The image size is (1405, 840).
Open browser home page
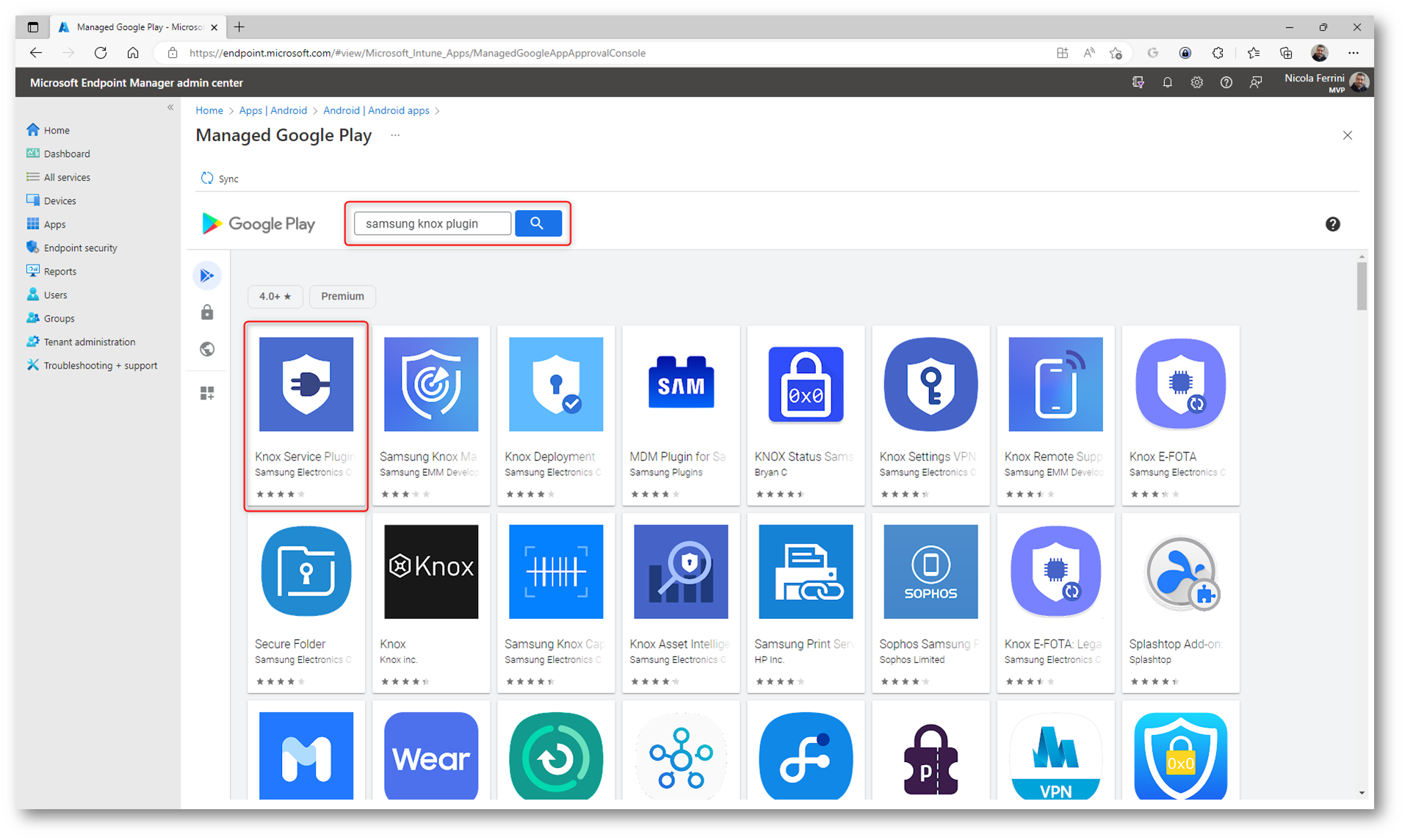133,53
